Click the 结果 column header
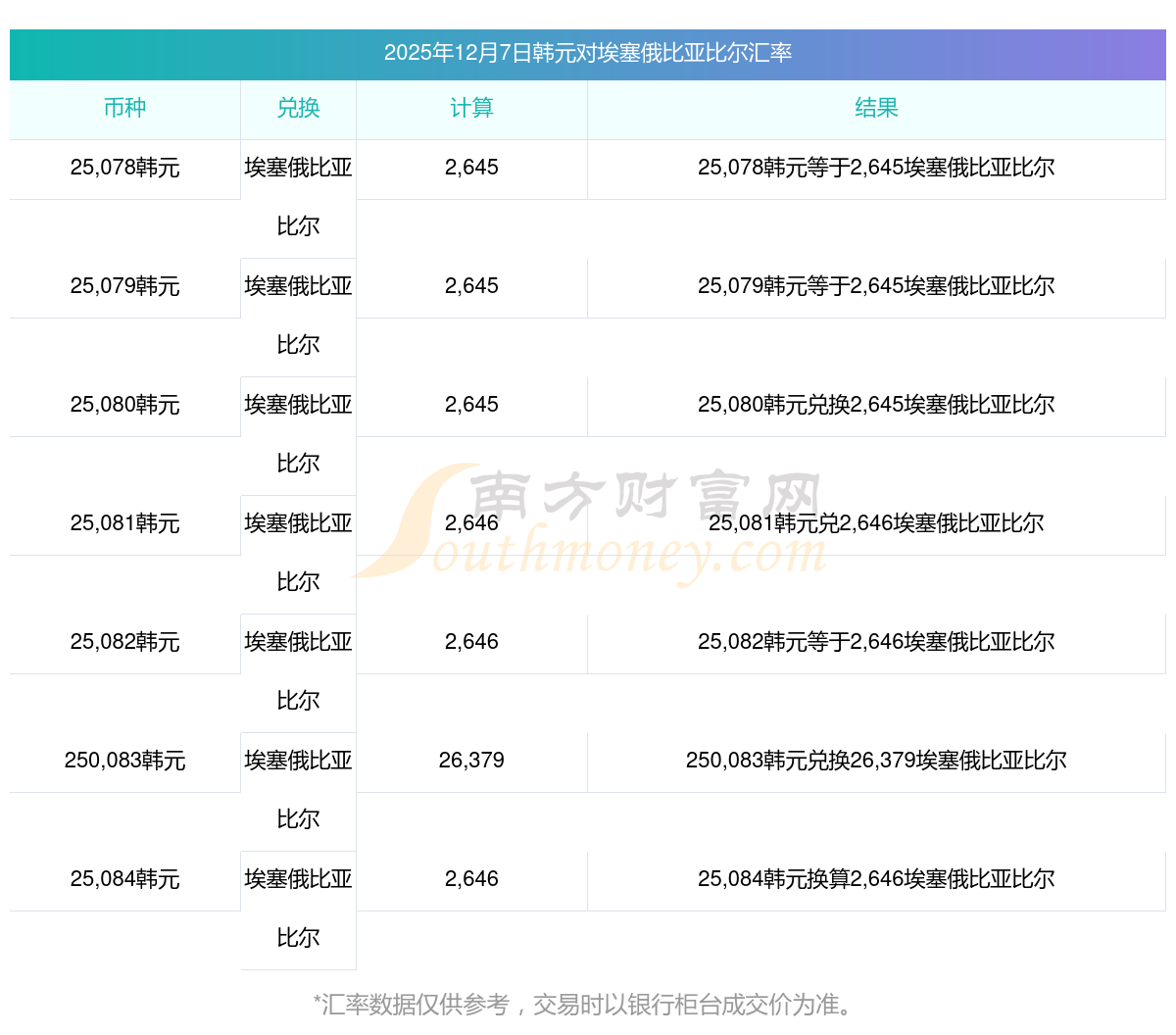Screen dimensions: 1176x1035 click(x=876, y=109)
